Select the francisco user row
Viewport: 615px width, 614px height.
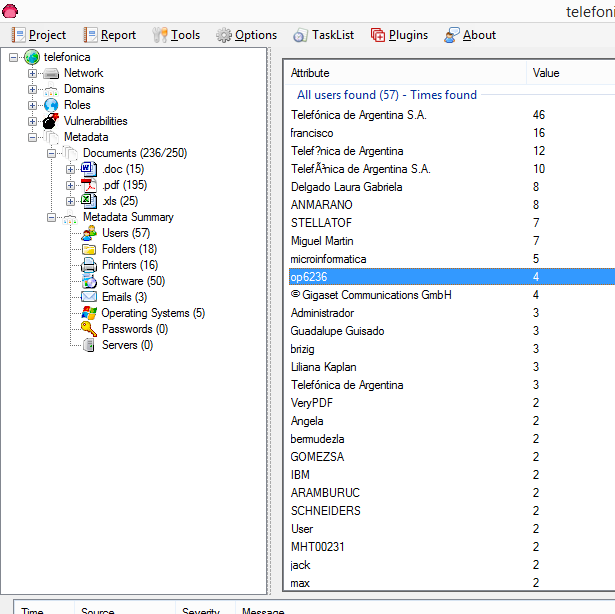[452, 133]
